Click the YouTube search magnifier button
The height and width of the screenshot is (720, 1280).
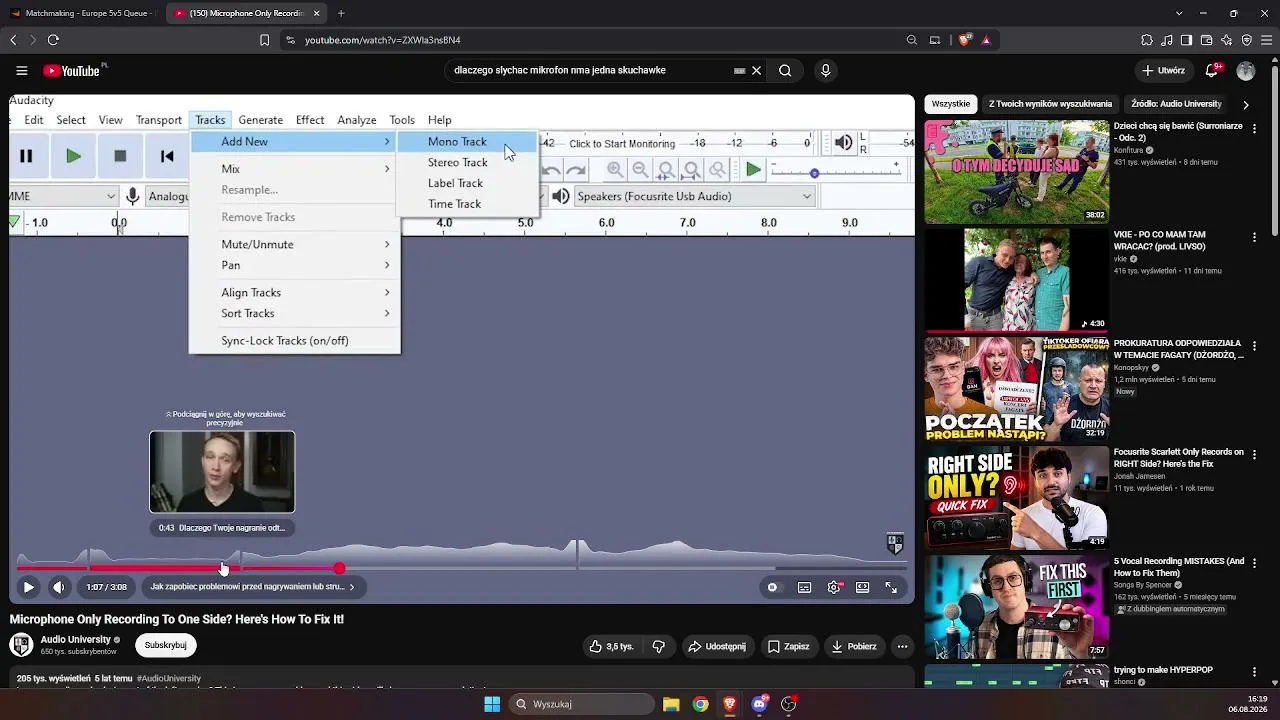(785, 71)
